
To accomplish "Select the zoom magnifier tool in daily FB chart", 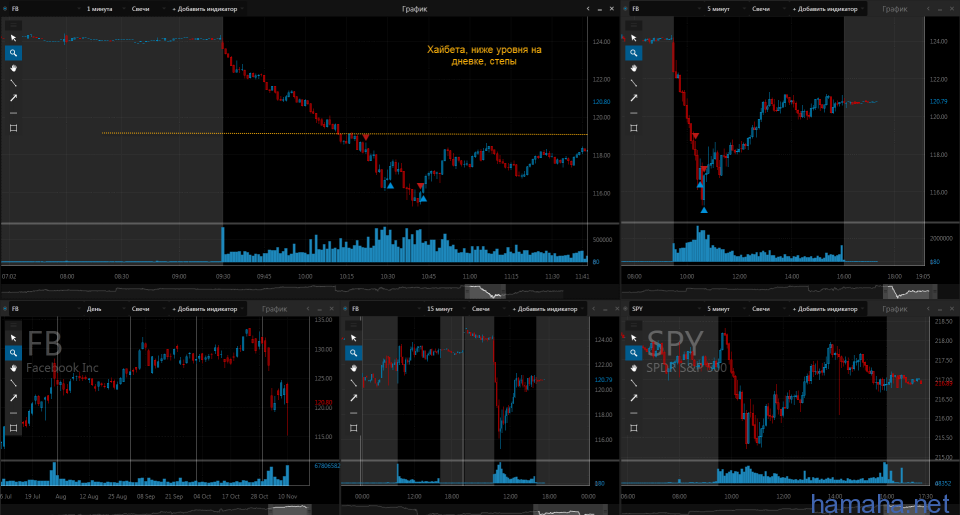I will (x=13, y=353).
